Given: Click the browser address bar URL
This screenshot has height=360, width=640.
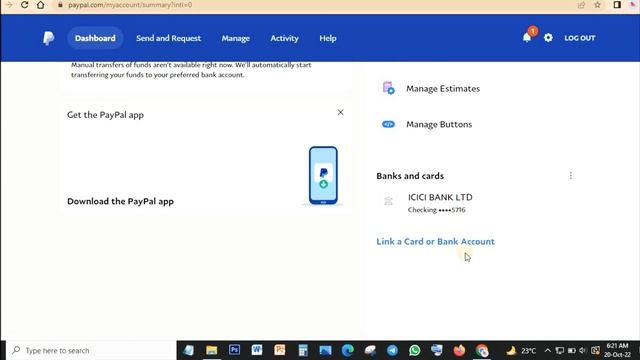Looking at the screenshot, I should point(130,5).
